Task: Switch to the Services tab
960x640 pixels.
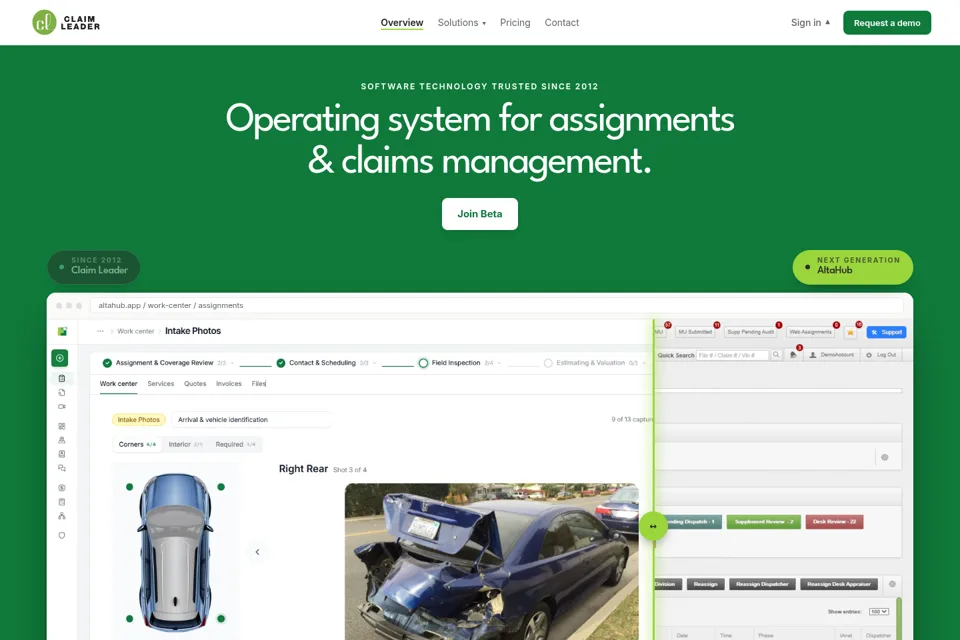Action: pos(160,384)
